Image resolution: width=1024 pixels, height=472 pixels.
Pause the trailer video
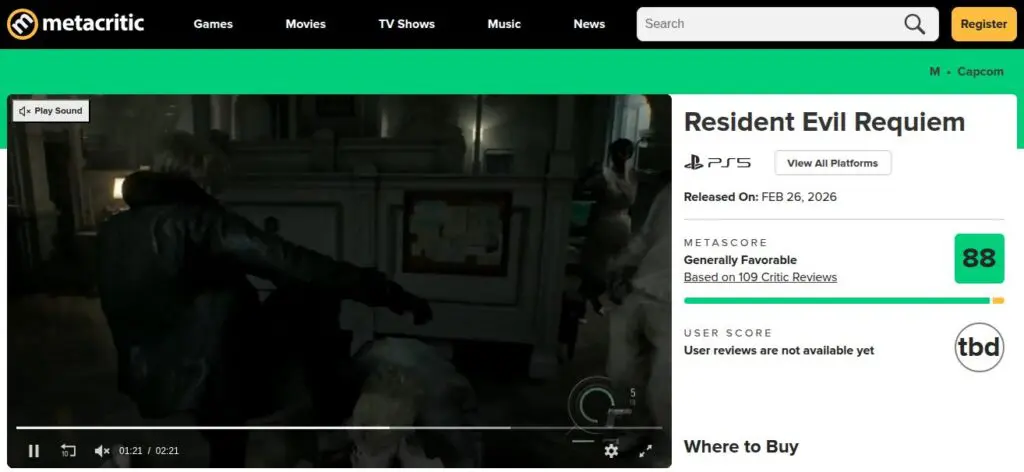click(x=34, y=451)
